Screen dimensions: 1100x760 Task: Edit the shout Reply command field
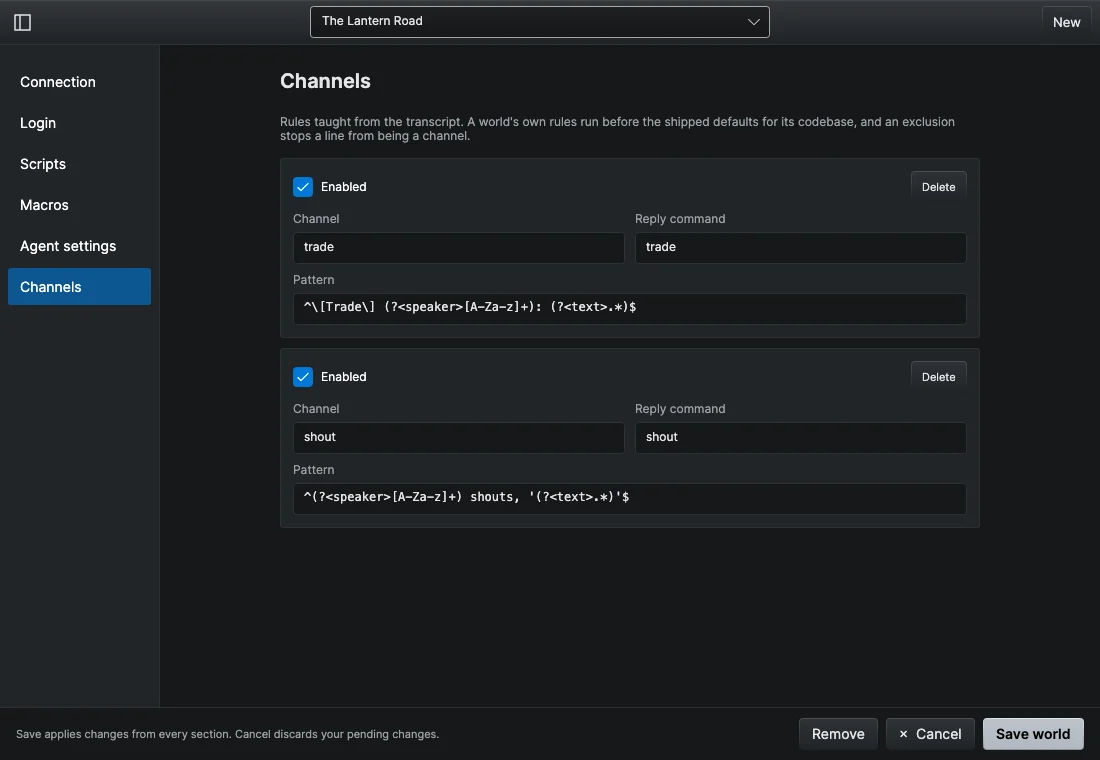(800, 437)
